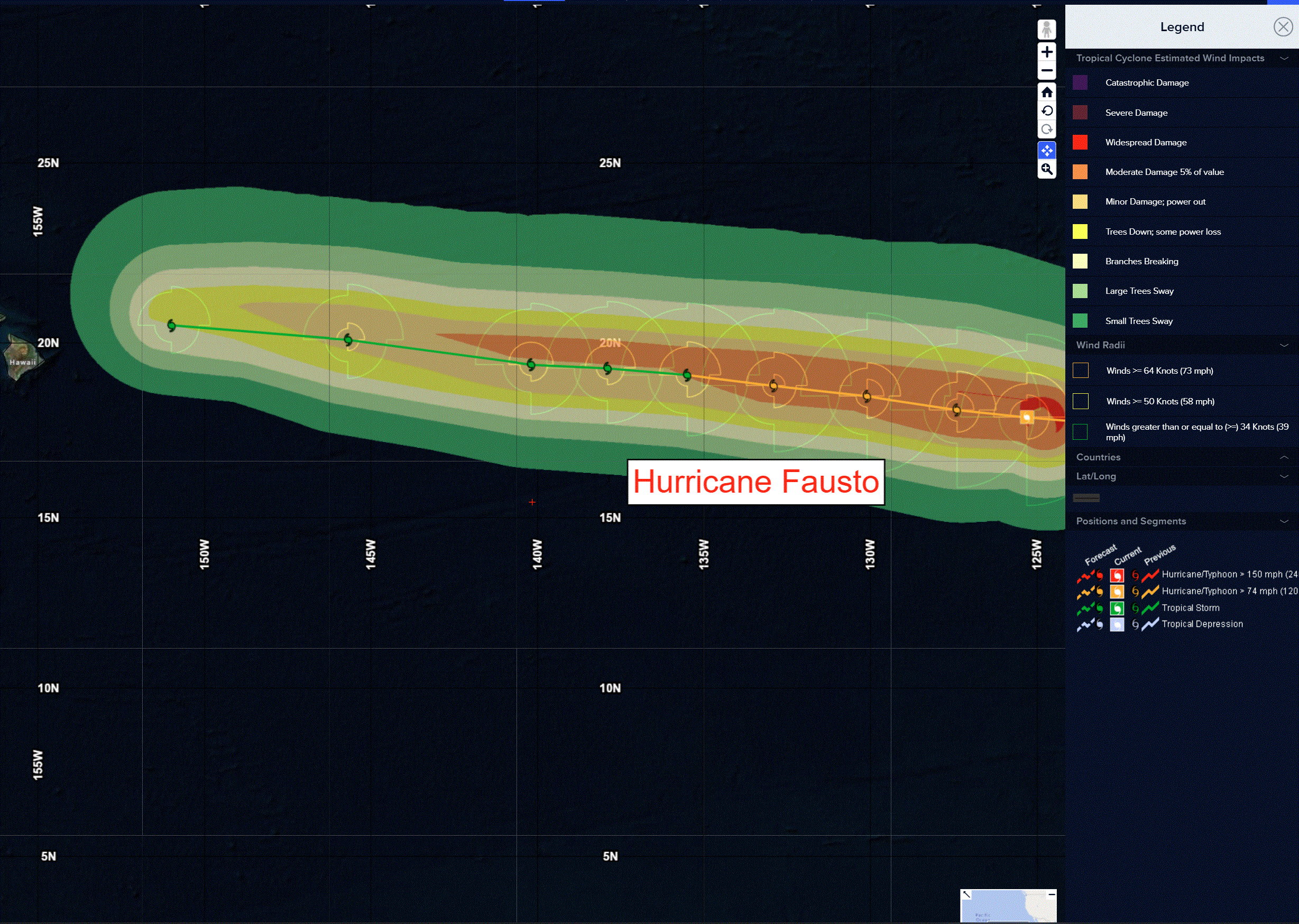The width and height of the screenshot is (1299, 924).
Task: Click the green Current tropical storm symbol
Action: (1117, 608)
